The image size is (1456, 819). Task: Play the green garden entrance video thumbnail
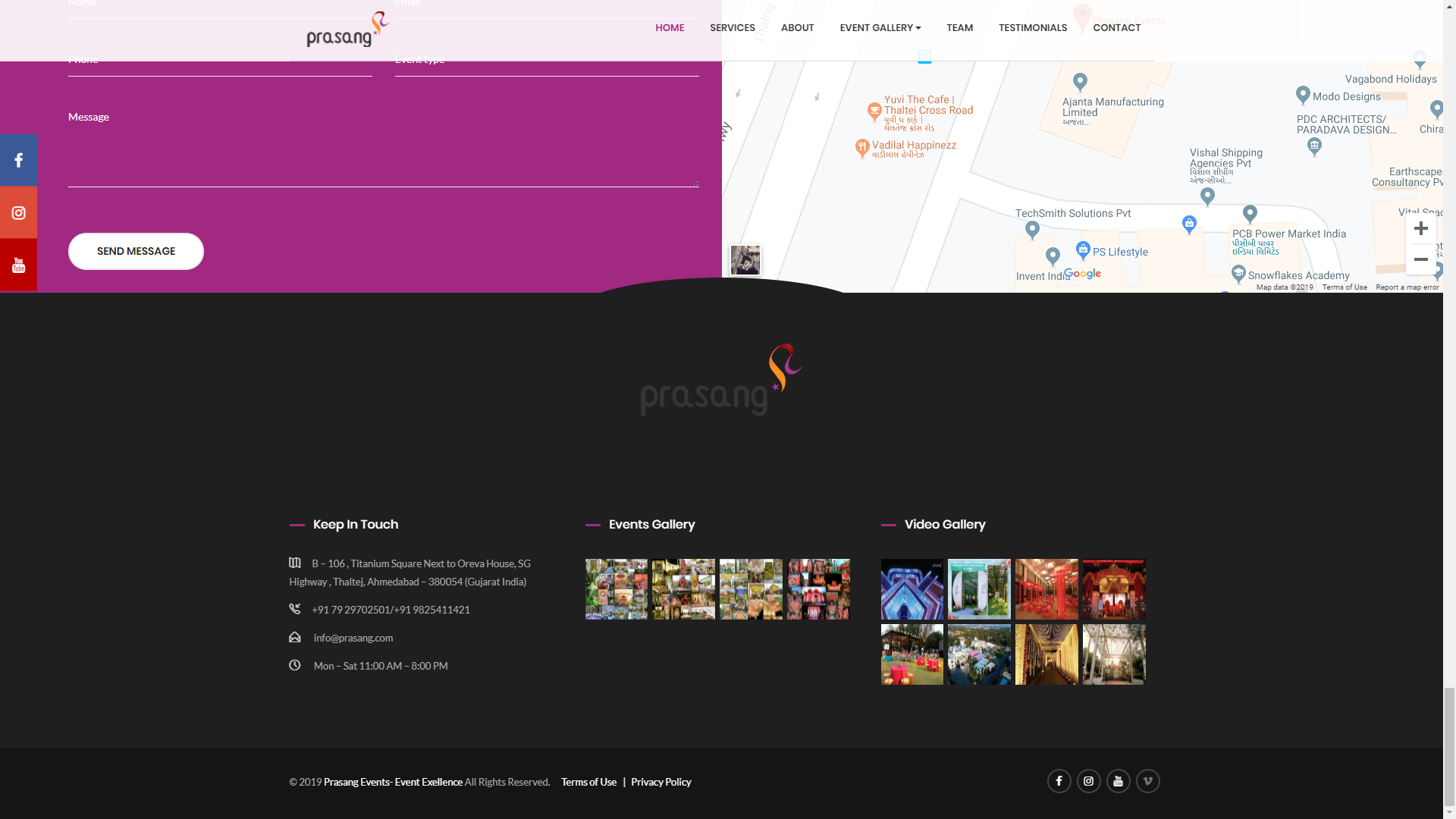[979, 589]
